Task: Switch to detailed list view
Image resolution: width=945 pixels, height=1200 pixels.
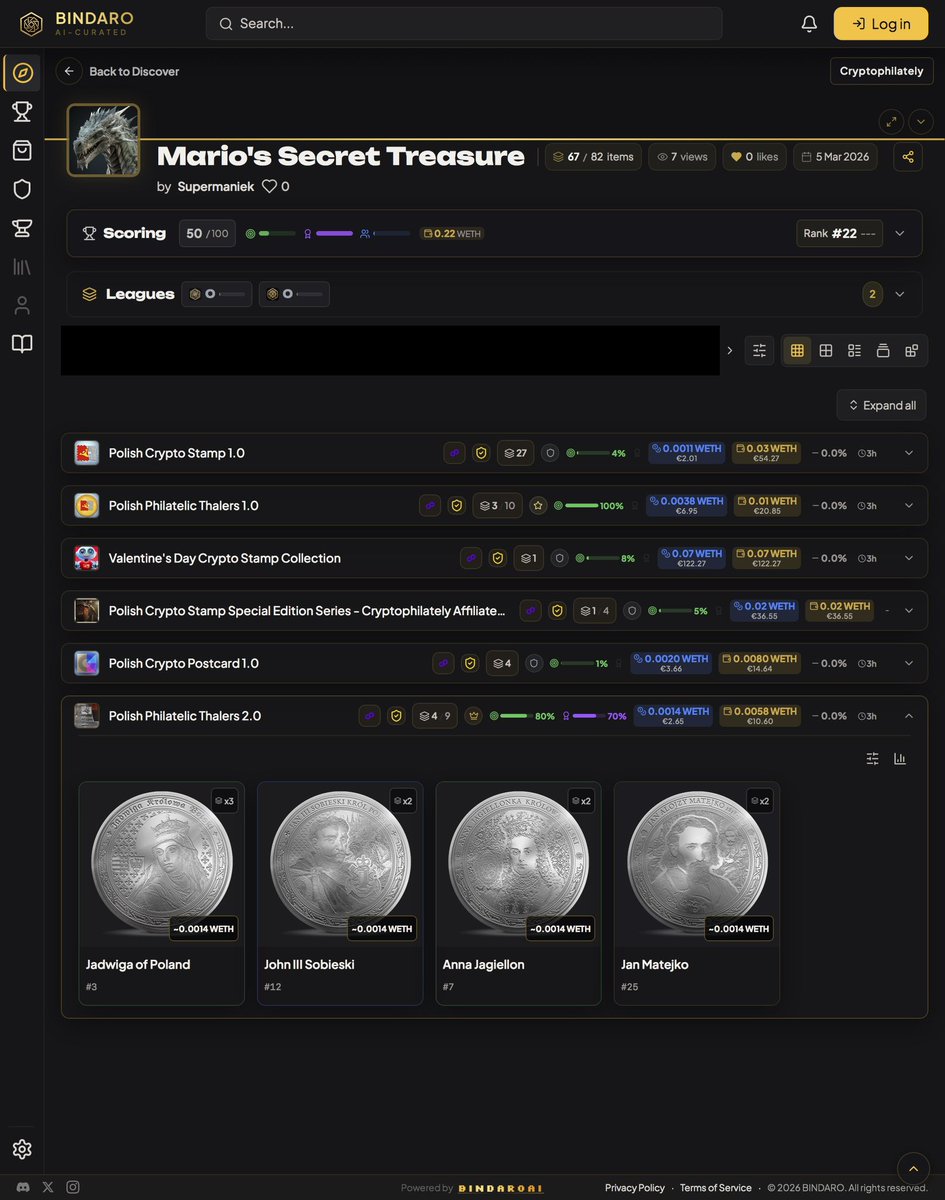Action: coord(854,350)
